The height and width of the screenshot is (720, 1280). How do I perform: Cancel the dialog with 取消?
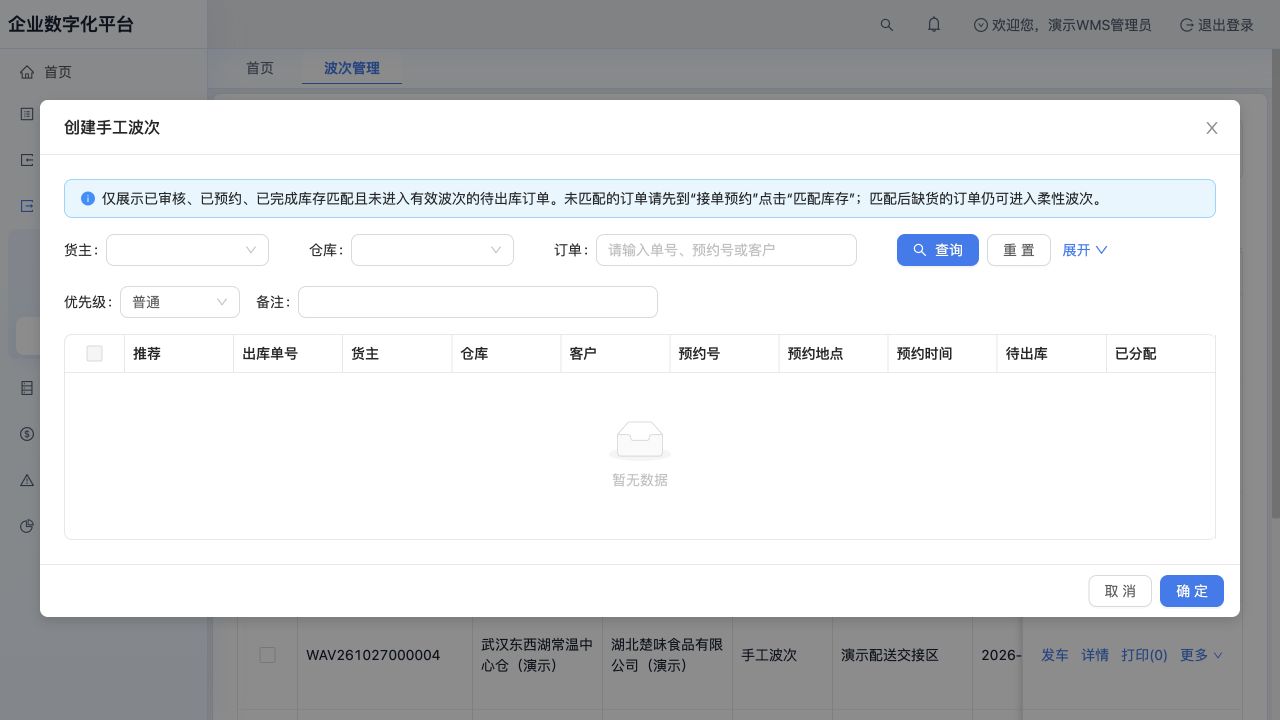click(1120, 591)
